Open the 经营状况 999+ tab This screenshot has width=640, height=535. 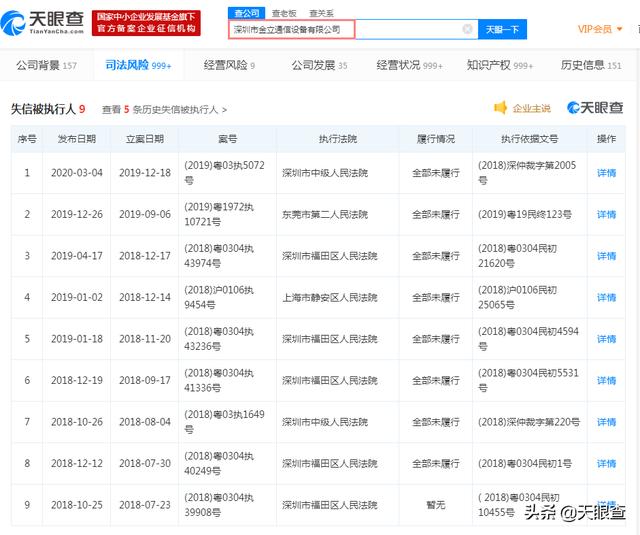pyautogui.click(x=409, y=65)
